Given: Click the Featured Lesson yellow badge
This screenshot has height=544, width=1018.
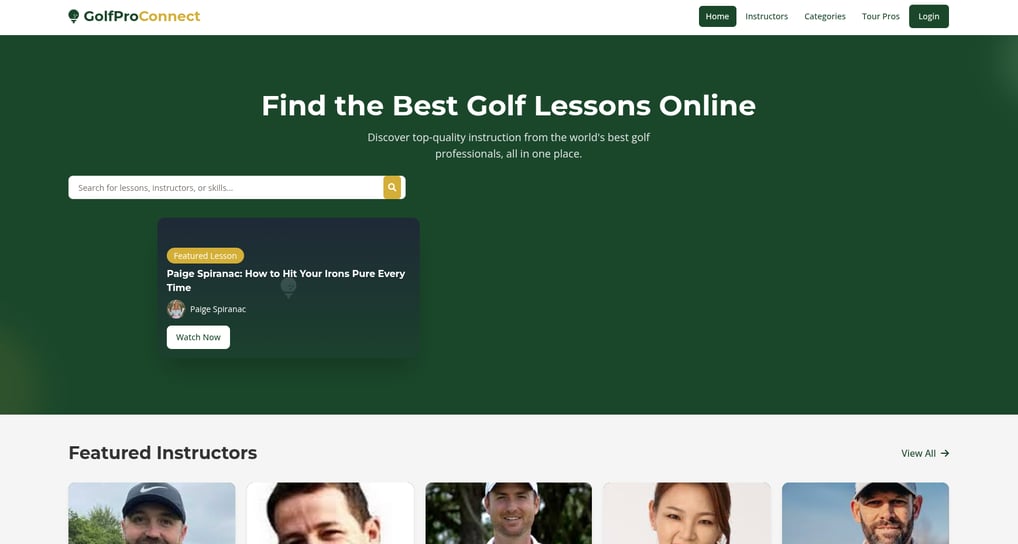Looking at the screenshot, I should [205, 256].
